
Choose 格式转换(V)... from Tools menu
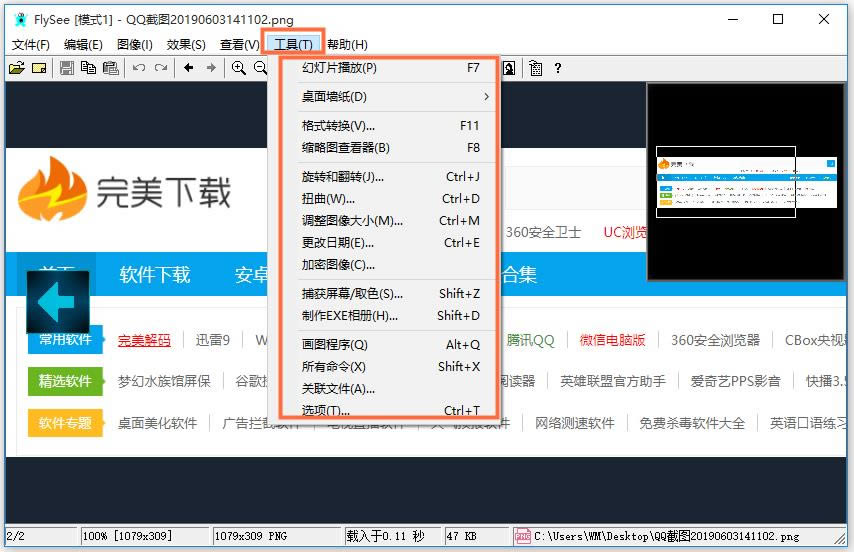[389, 126]
